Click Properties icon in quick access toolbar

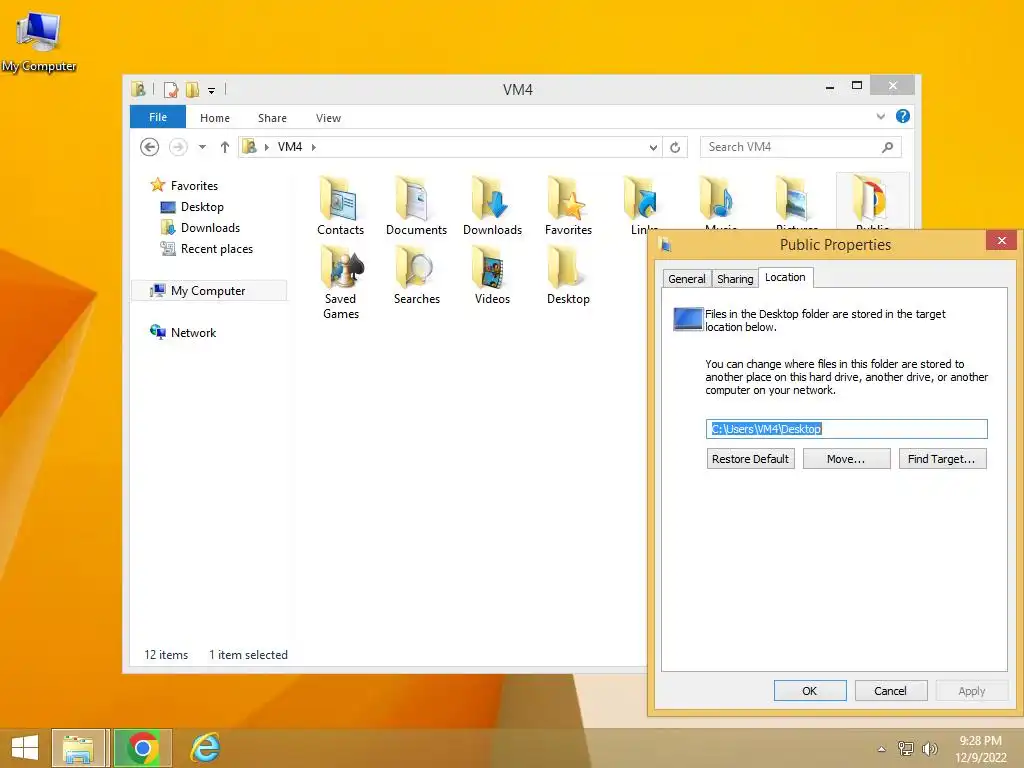170,89
